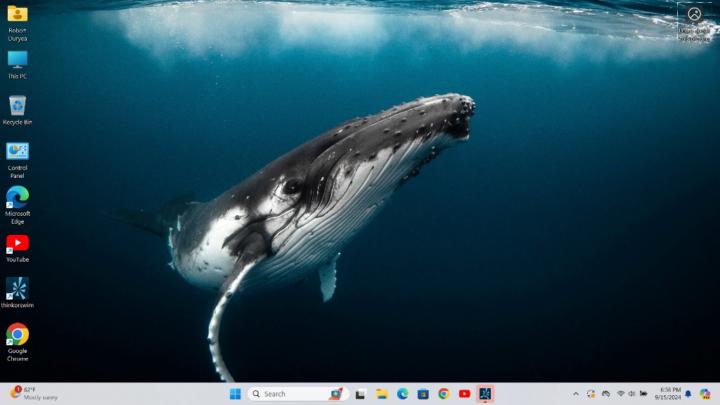Screen dimensions: 720x405
Task: Click the Windows Start button
Action: pos(235,394)
